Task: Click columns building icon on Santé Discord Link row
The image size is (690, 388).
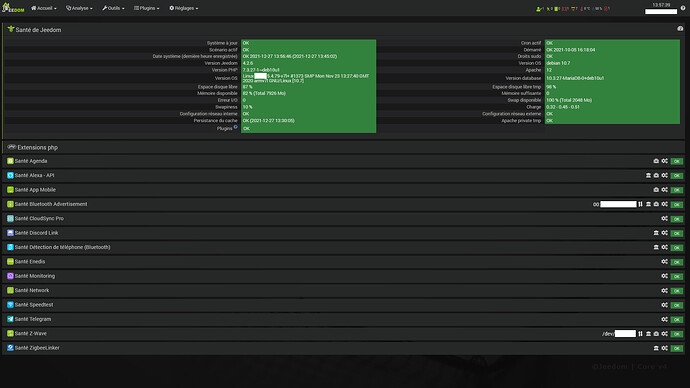Action: [656, 233]
